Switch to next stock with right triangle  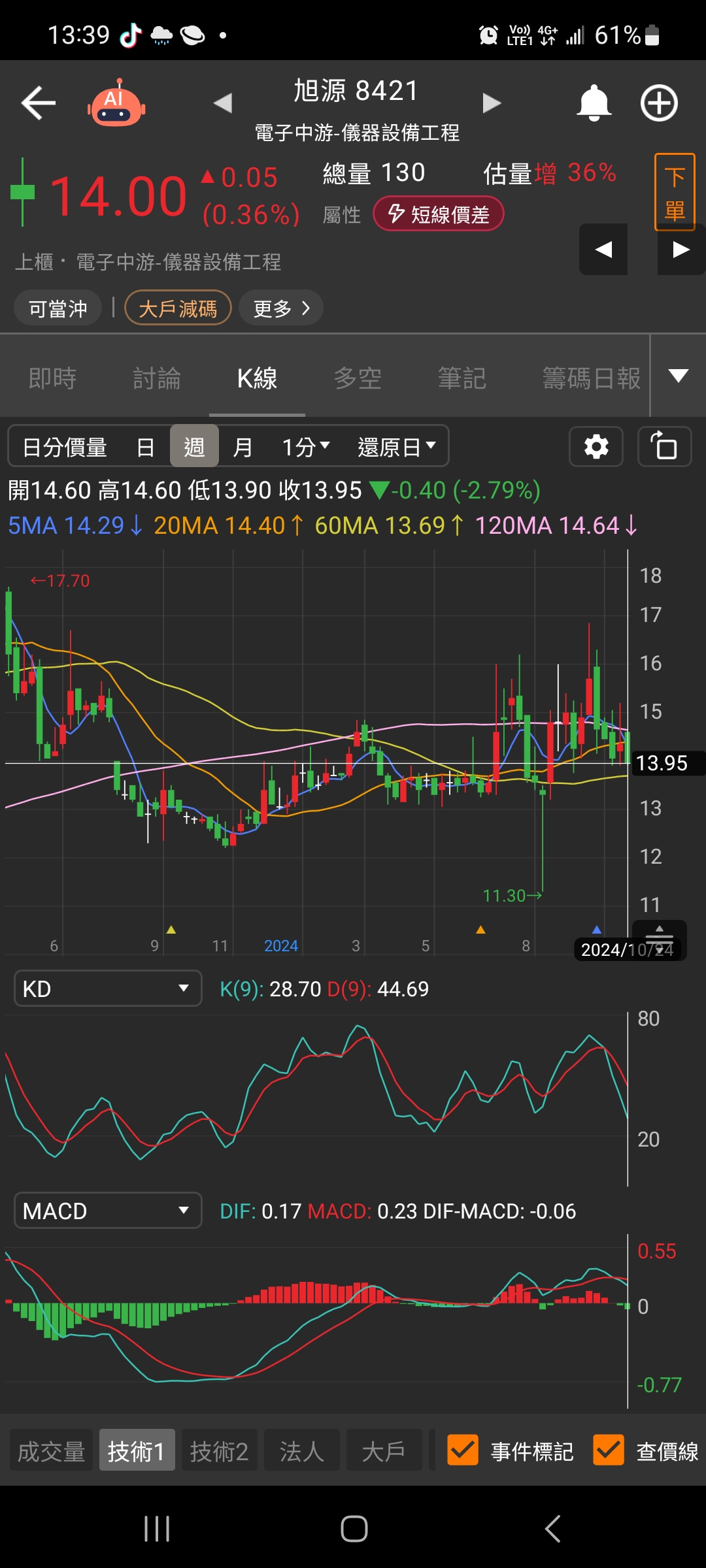click(x=491, y=103)
